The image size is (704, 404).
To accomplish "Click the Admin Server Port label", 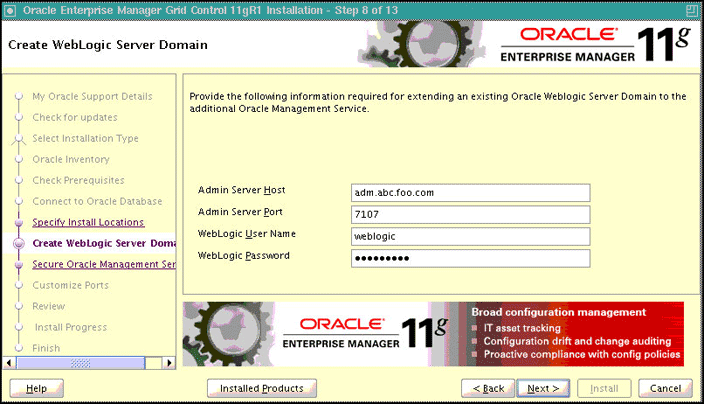I will pyautogui.click(x=240, y=212).
